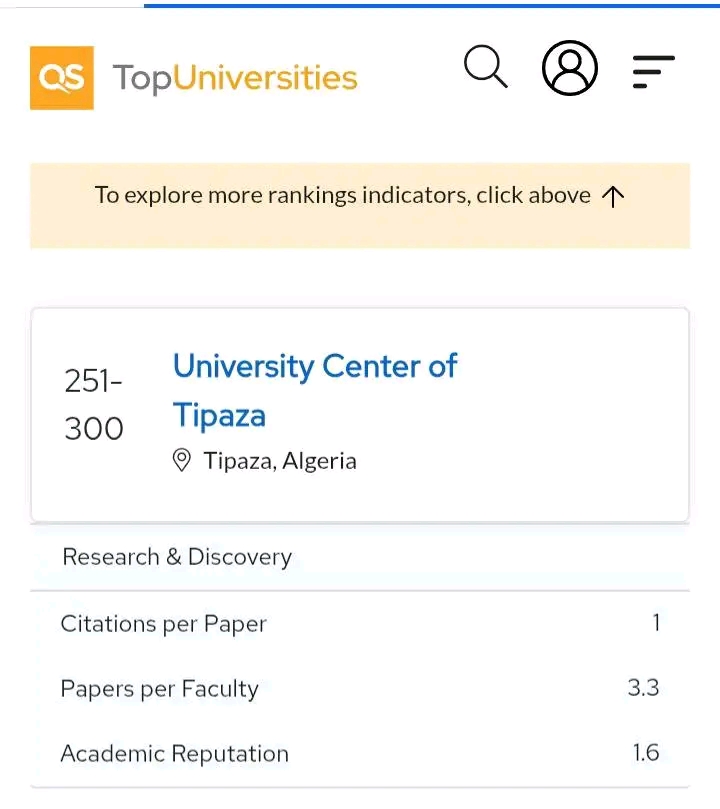Click the QS orange logo icon
720x809 pixels.
pos(62,78)
